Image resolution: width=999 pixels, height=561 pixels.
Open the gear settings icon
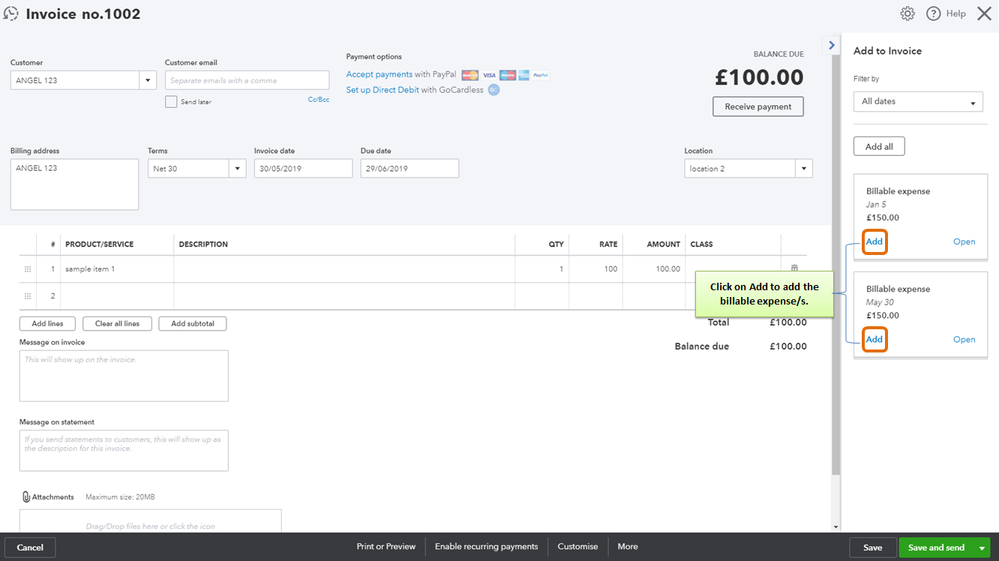907,14
